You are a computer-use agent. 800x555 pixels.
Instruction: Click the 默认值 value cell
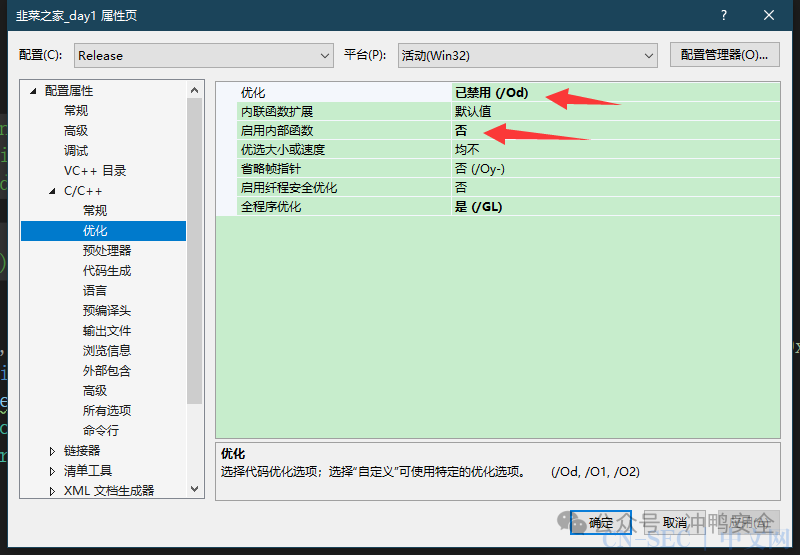616,112
